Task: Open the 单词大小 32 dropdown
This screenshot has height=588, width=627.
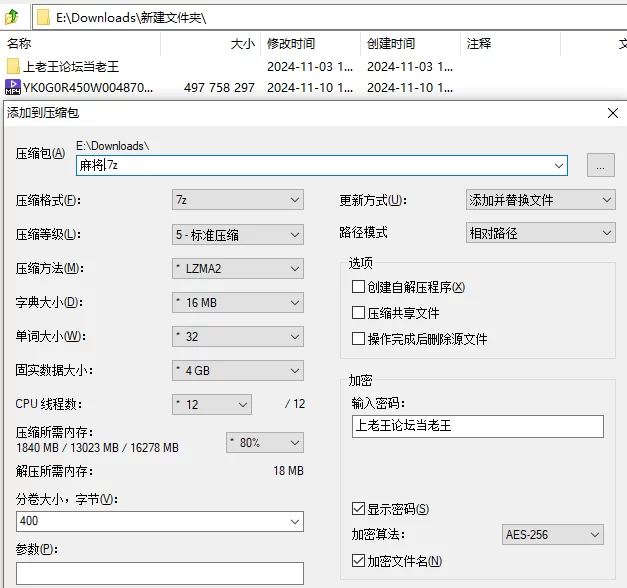Action: [x=238, y=336]
